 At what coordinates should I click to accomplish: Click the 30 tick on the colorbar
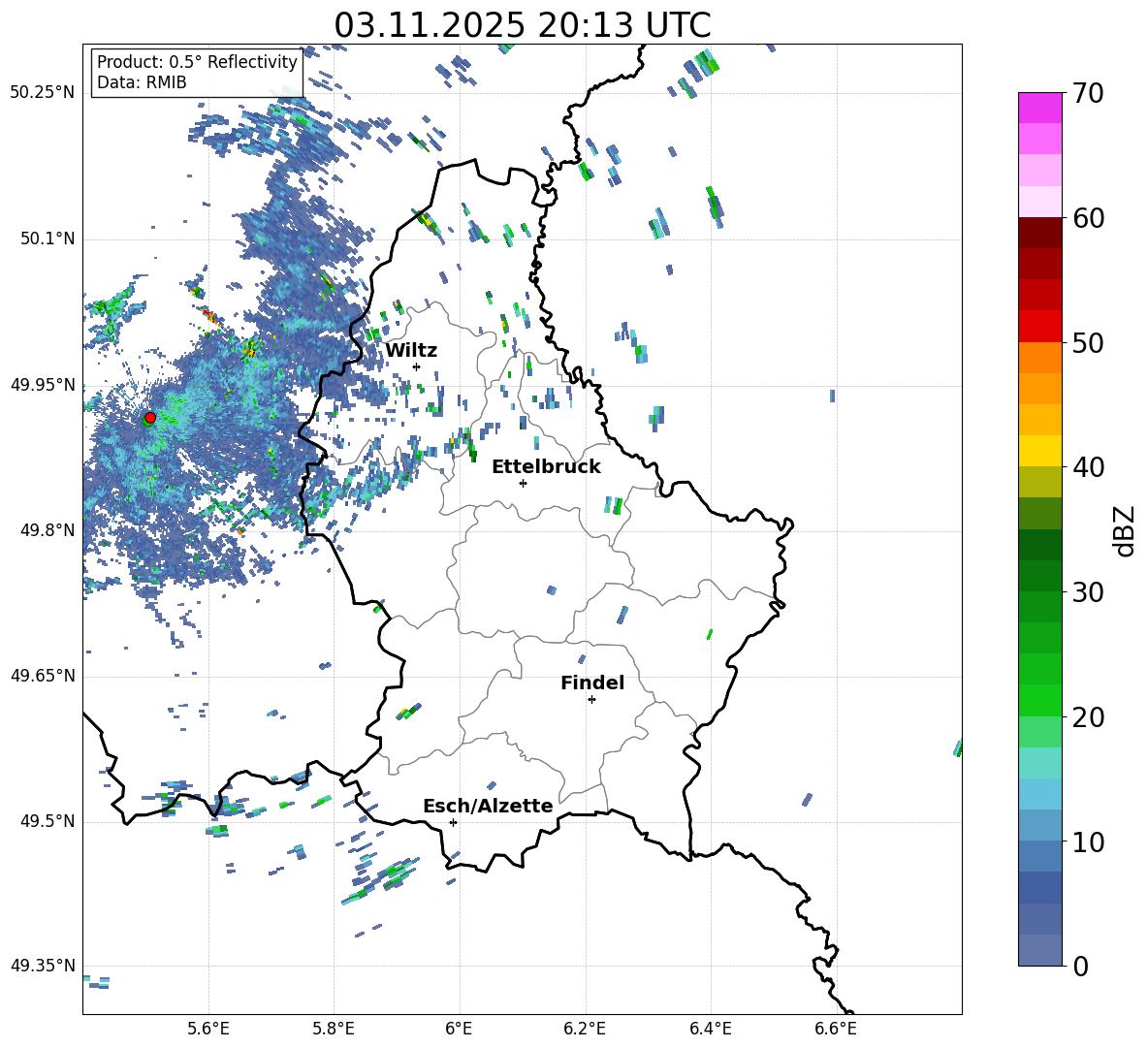coord(1087,592)
